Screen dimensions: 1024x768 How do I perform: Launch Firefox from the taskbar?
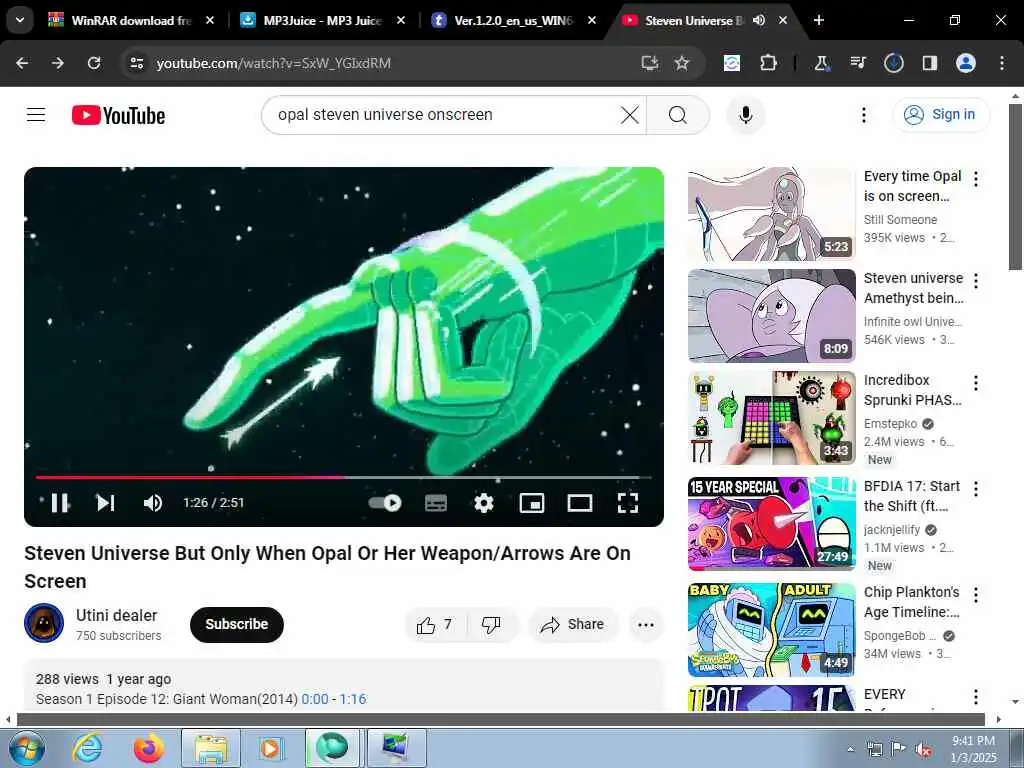click(149, 748)
